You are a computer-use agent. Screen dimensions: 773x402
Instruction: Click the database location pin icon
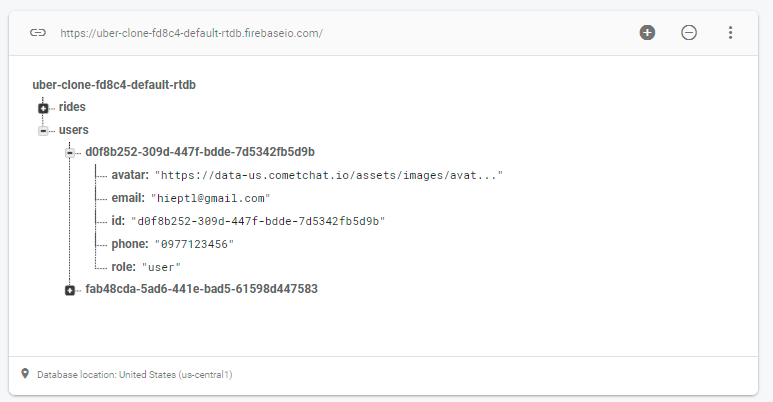25,373
